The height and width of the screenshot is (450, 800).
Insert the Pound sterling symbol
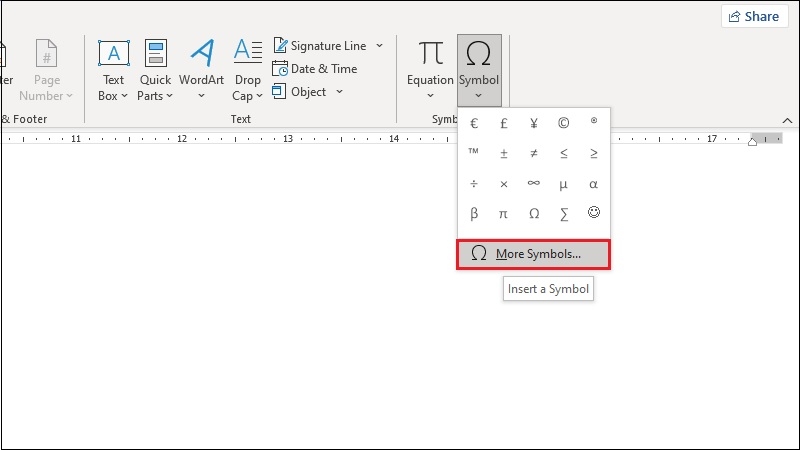pyautogui.click(x=504, y=123)
